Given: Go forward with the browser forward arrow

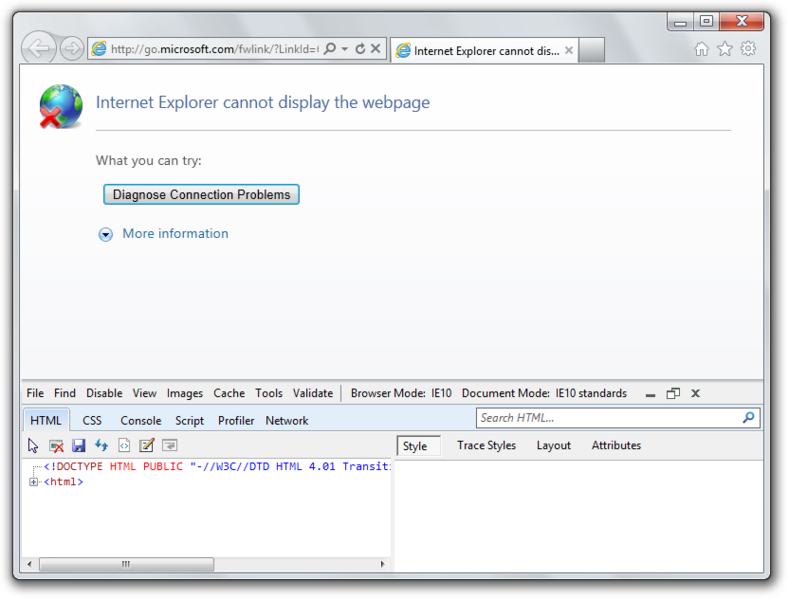Looking at the screenshot, I should (x=72, y=49).
